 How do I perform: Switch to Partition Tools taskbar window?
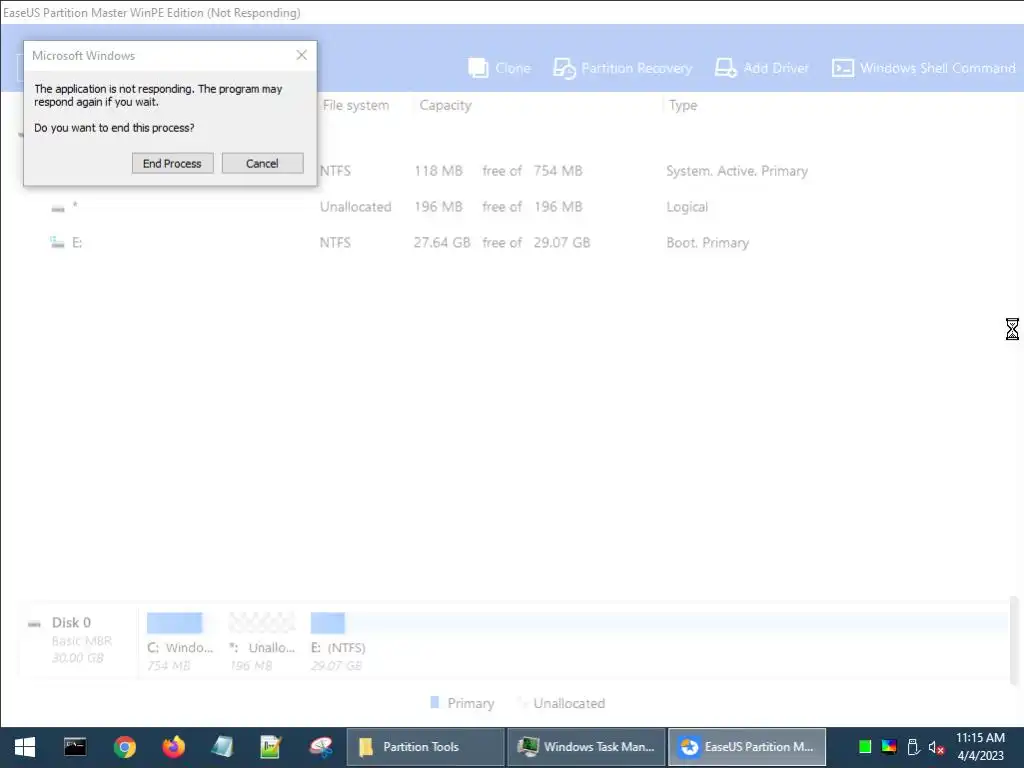tap(425, 746)
